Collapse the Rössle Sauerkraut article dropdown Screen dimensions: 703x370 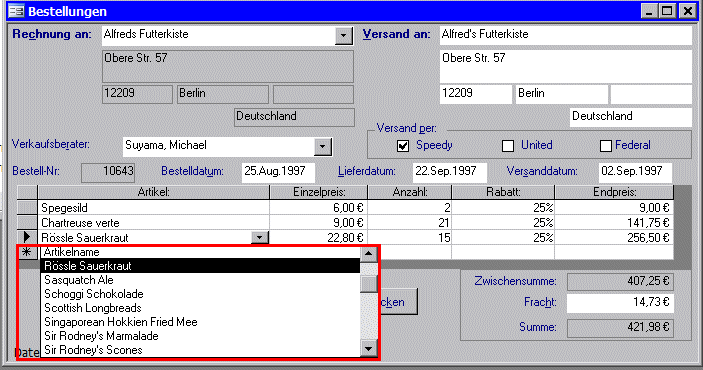pos(260,237)
